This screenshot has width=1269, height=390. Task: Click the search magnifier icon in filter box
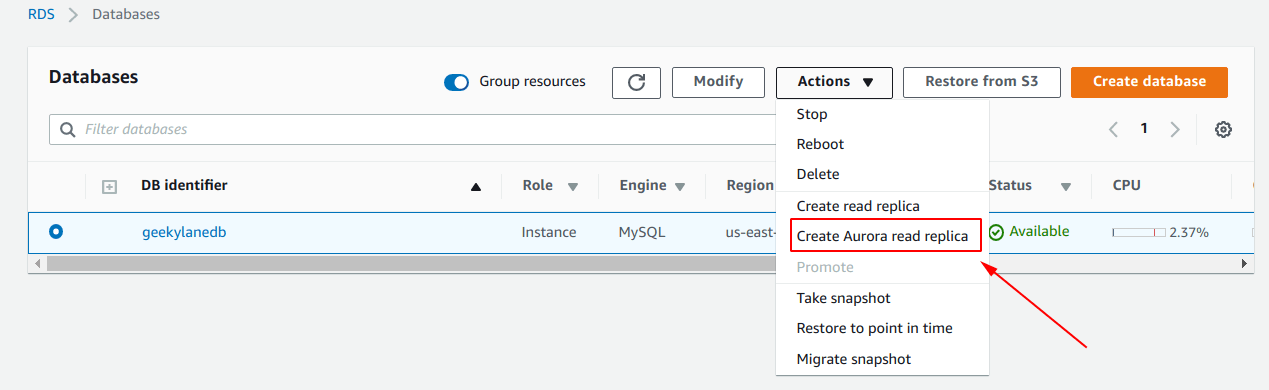[68, 129]
